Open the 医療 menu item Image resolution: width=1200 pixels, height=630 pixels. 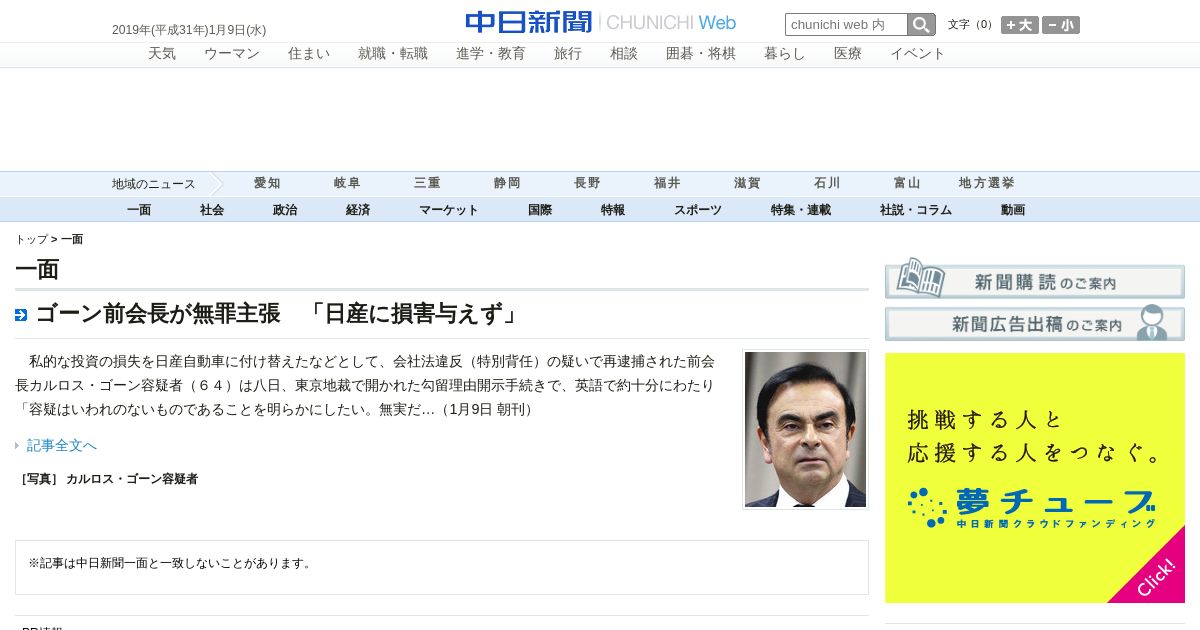848,54
